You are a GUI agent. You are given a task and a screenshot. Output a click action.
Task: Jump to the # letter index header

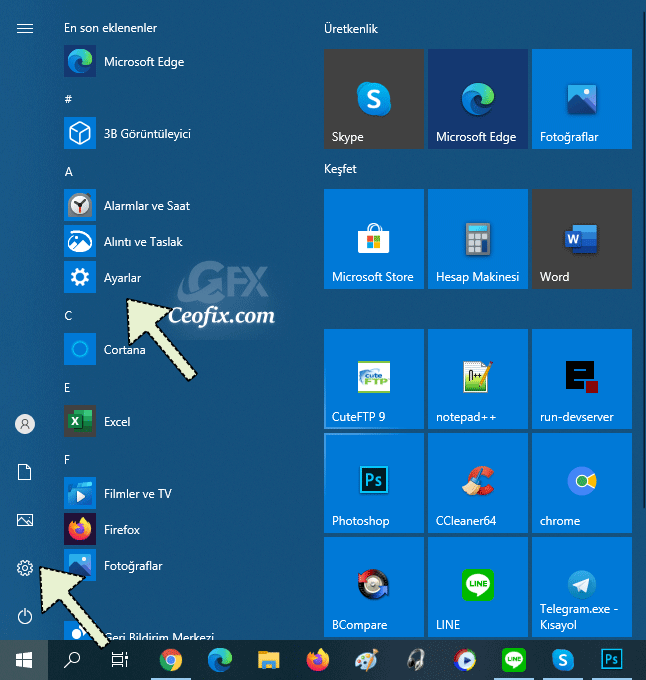(68, 99)
